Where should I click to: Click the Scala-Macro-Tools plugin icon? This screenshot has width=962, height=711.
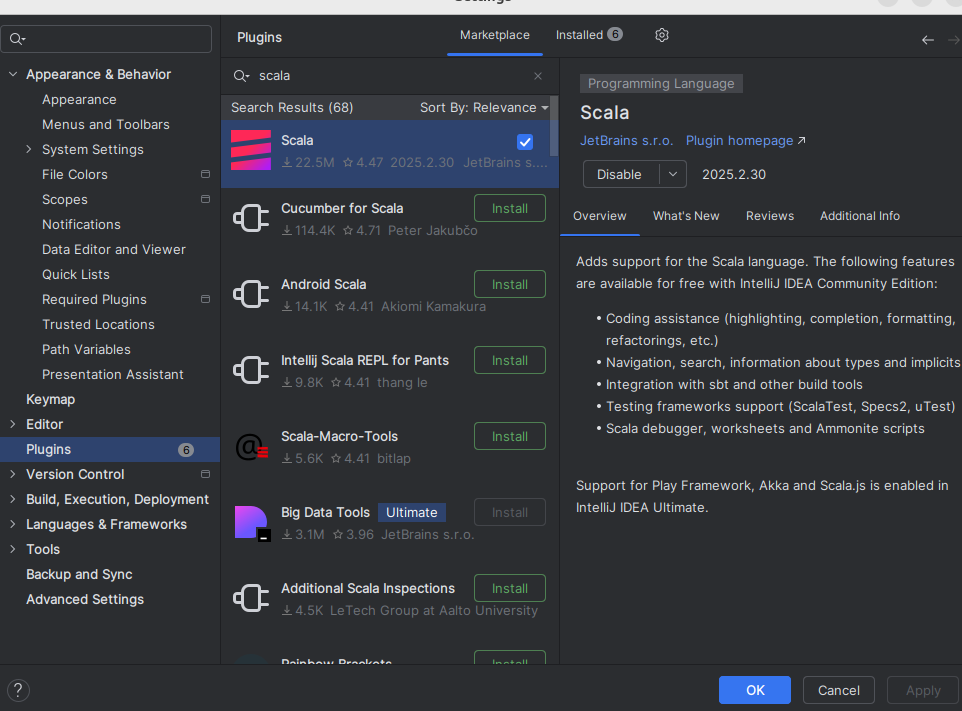click(251, 447)
